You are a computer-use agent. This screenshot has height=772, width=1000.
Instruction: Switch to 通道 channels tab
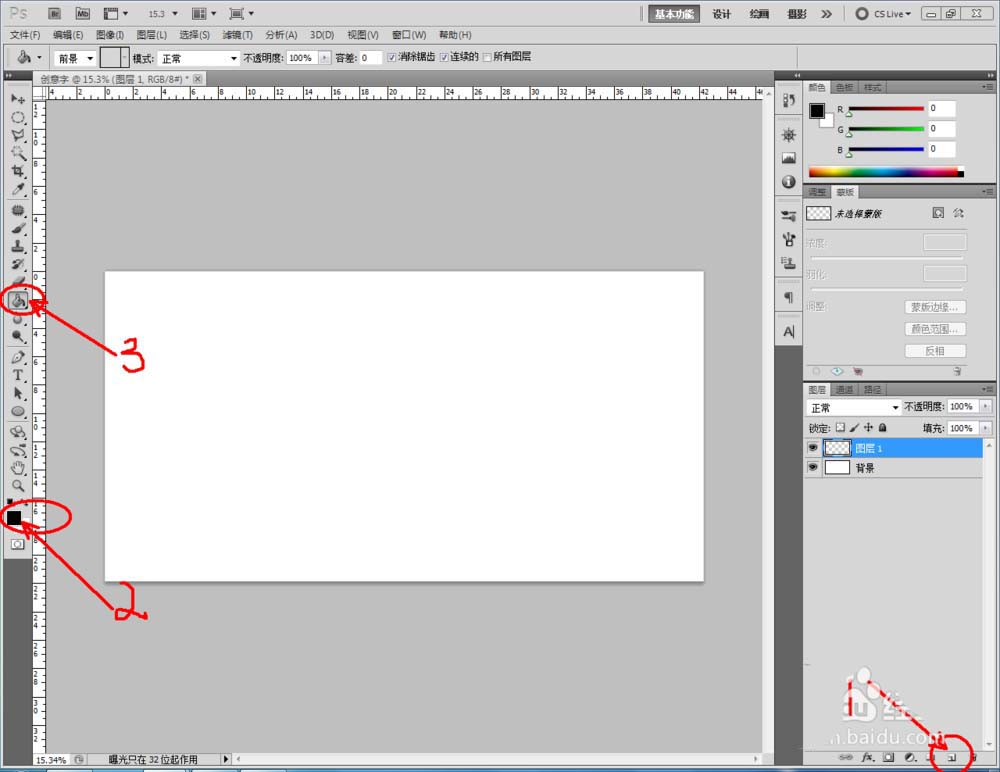pos(844,390)
